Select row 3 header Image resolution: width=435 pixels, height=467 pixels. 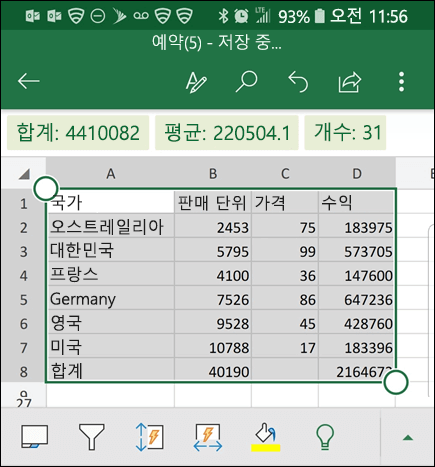(23, 252)
